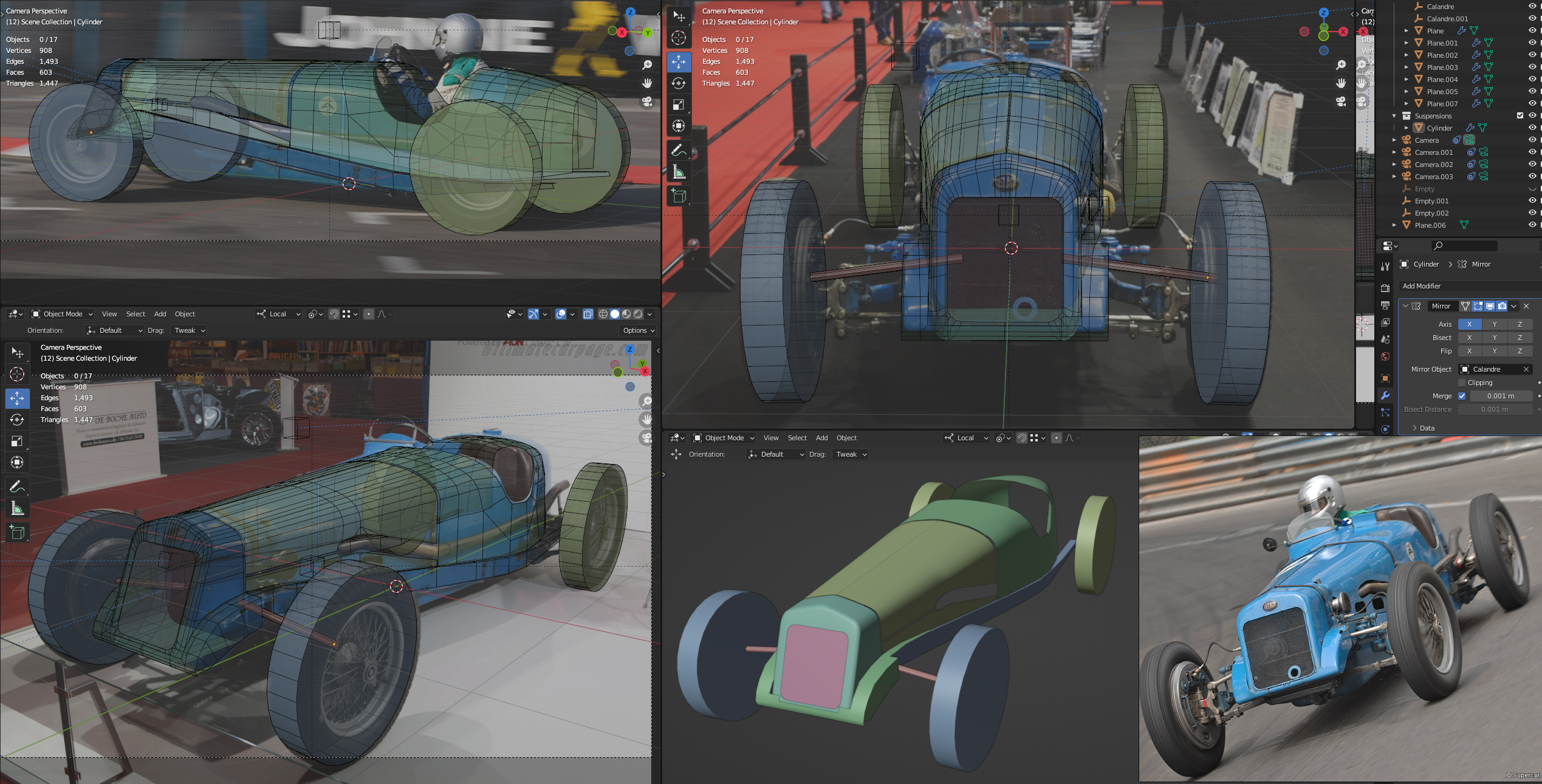Enable the Clipping checkbox

click(1462, 383)
